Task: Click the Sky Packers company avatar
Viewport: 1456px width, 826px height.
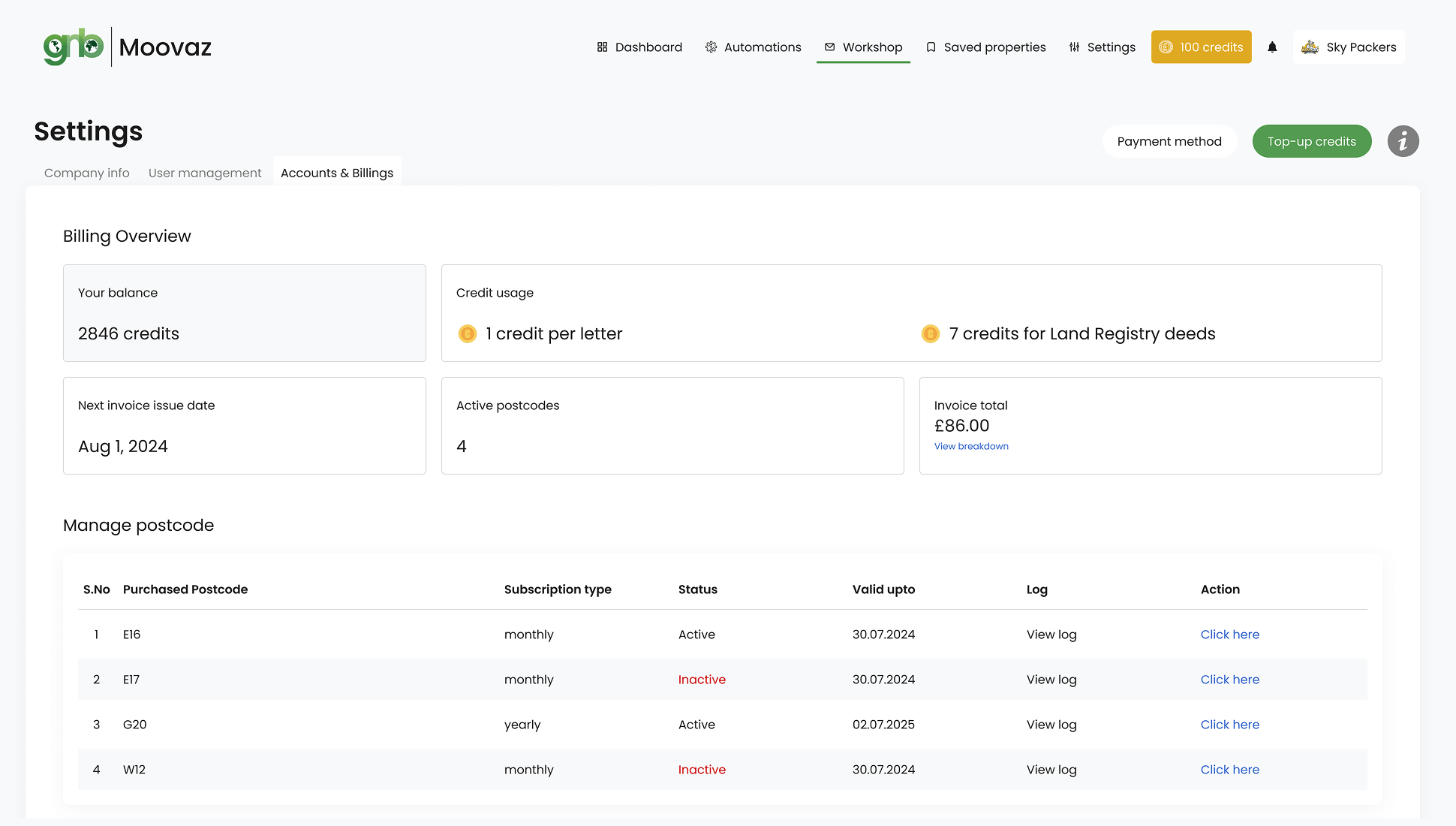Action: pyautogui.click(x=1310, y=47)
